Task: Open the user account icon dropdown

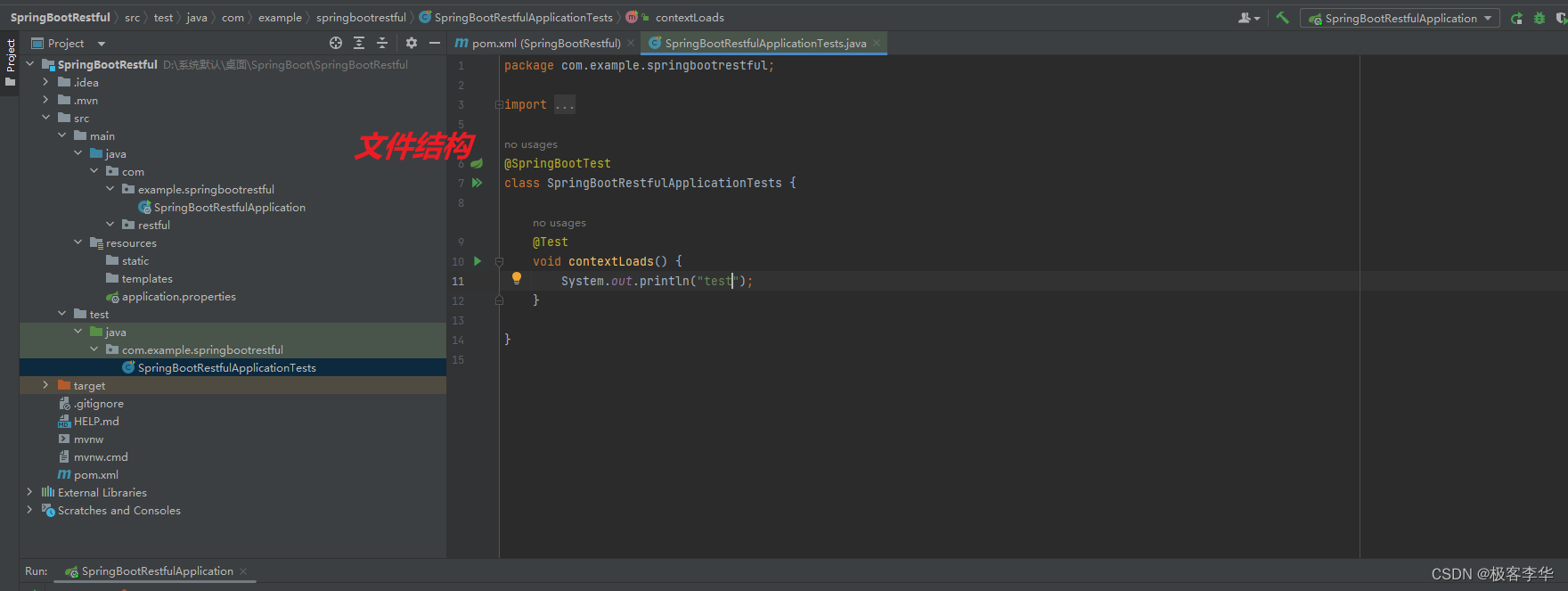Action: coord(1249,18)
